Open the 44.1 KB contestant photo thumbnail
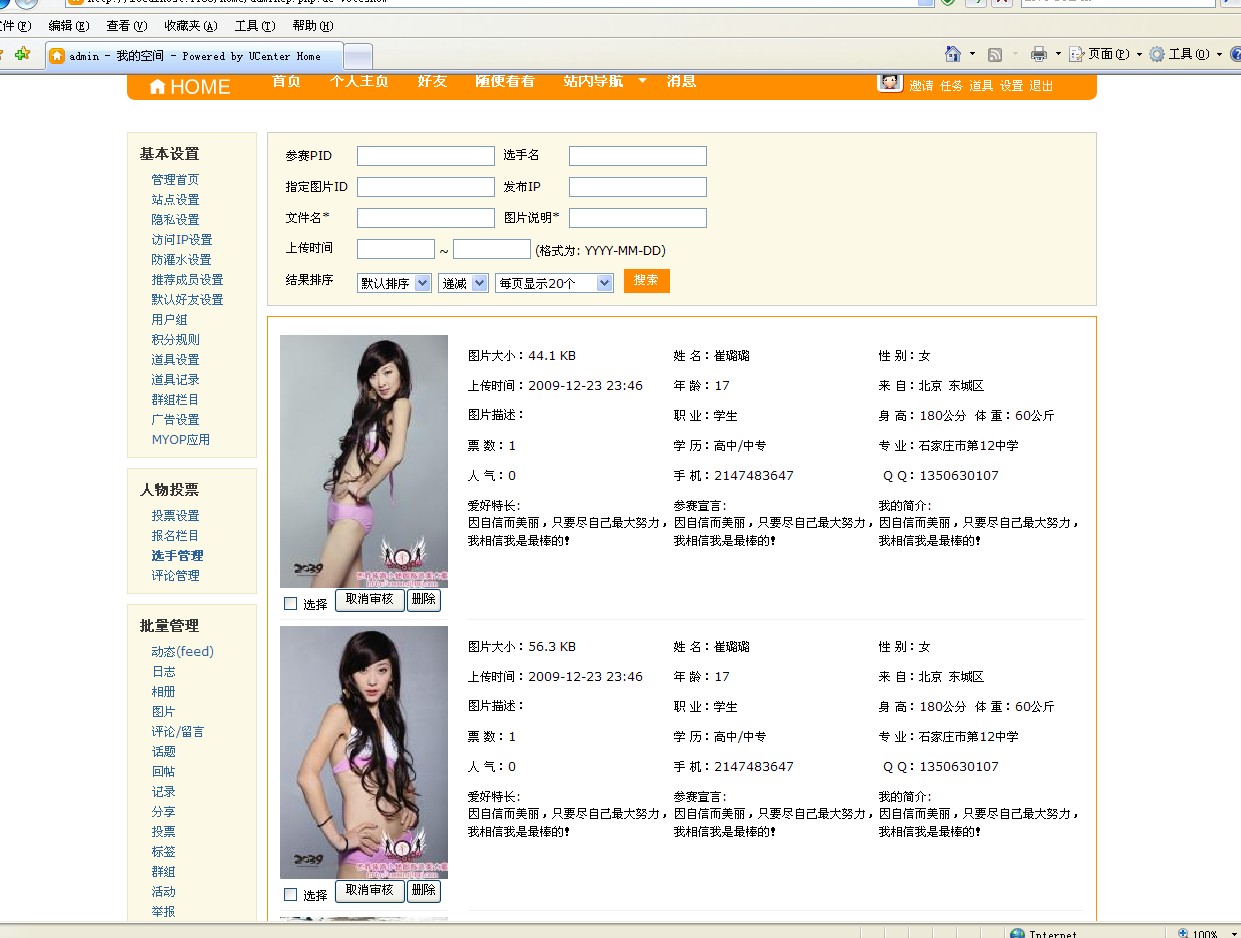Screen dimensions: 1241x938 coord(364,461)
